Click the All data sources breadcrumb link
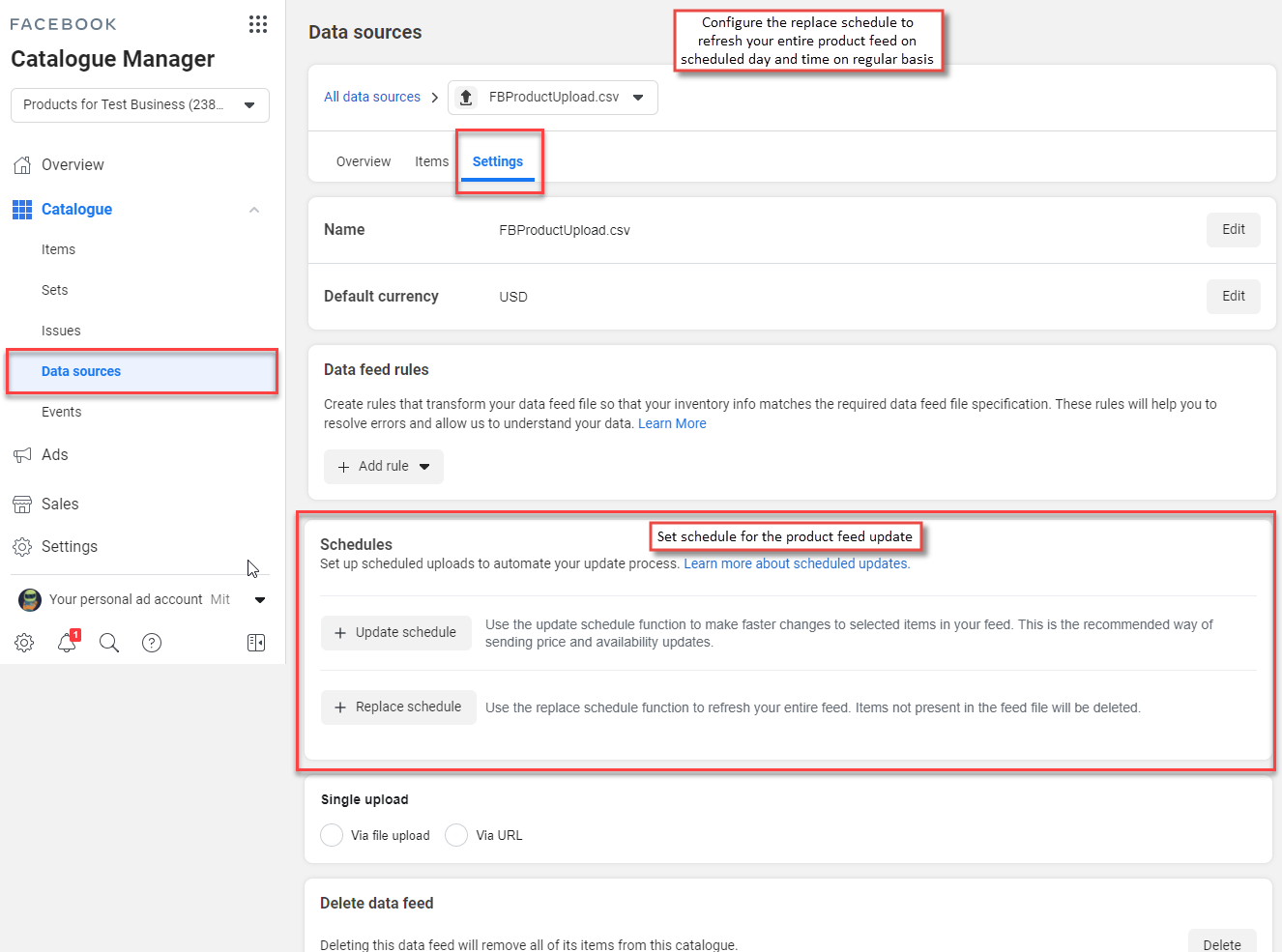Screen dimensions: 1282x952 (x=372, y=98)
